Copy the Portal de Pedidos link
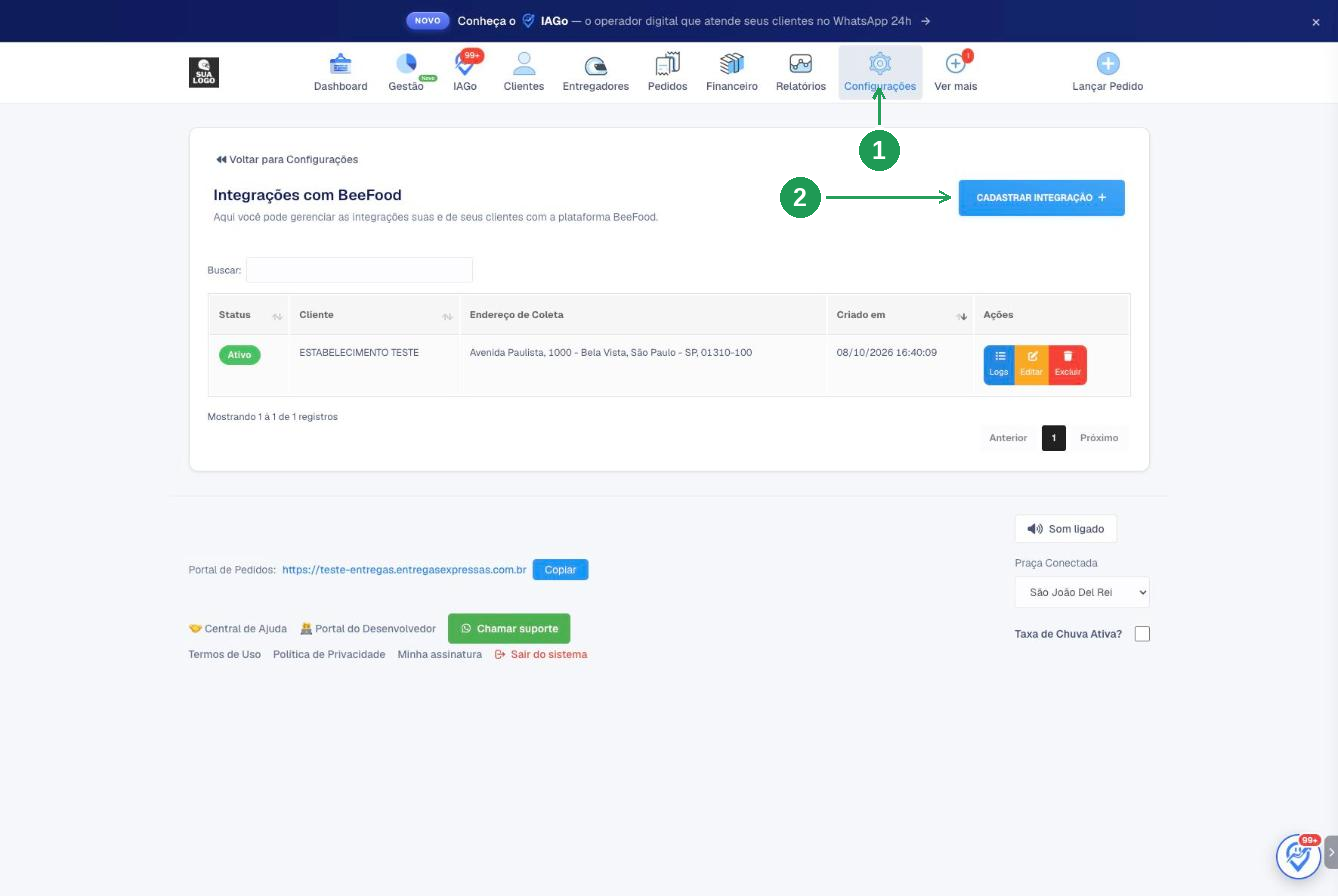 [x=560, y=570]
